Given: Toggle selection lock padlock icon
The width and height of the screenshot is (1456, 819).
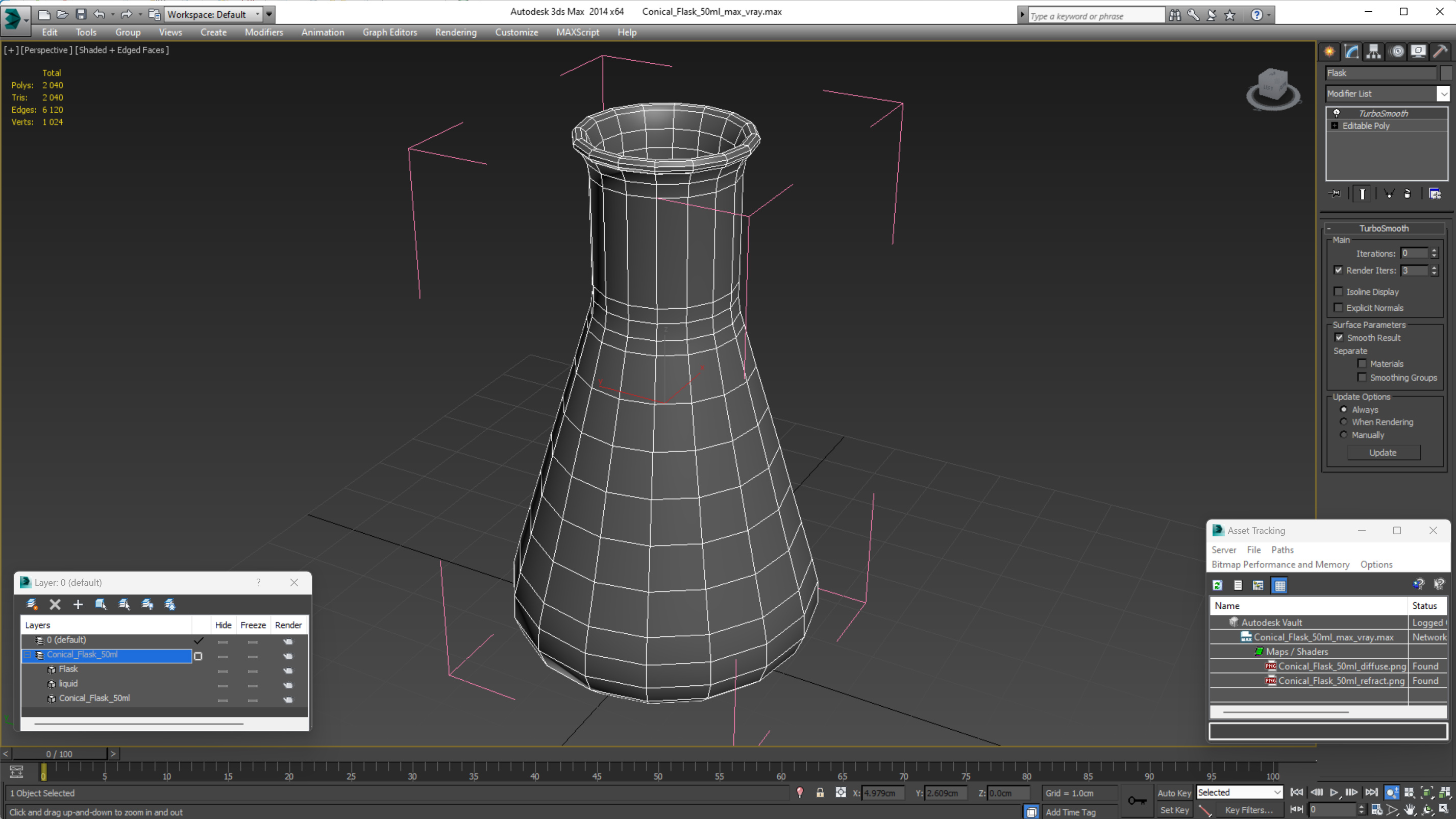Looking at the screenshot, I should [x=820, y=792].
